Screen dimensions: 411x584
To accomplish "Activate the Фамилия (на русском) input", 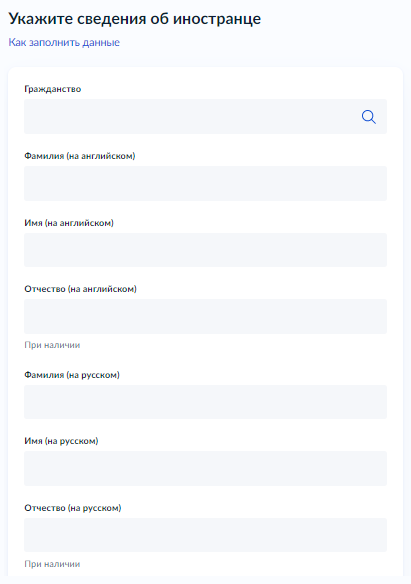I will coord(206,402).
